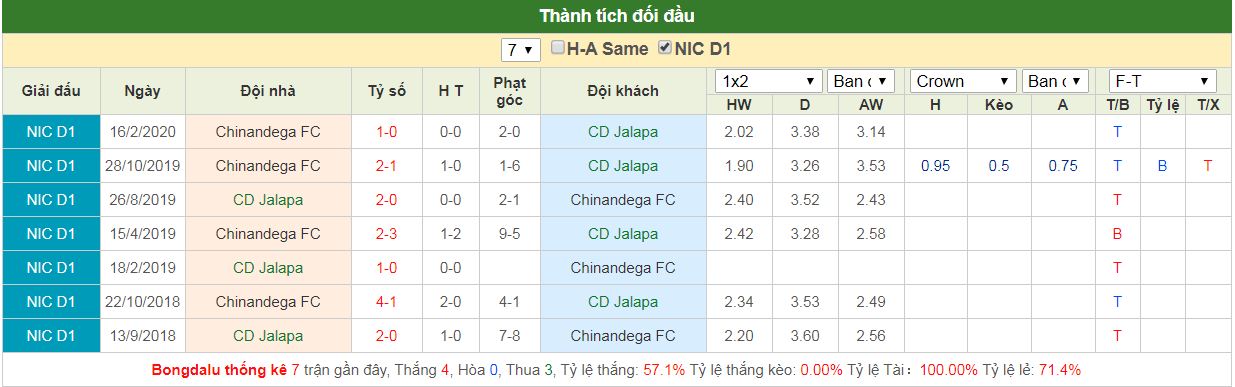Click Chinandega FC away team on 18/2/2019
This screenshot has height=387, width=1235.
point(623,268)
